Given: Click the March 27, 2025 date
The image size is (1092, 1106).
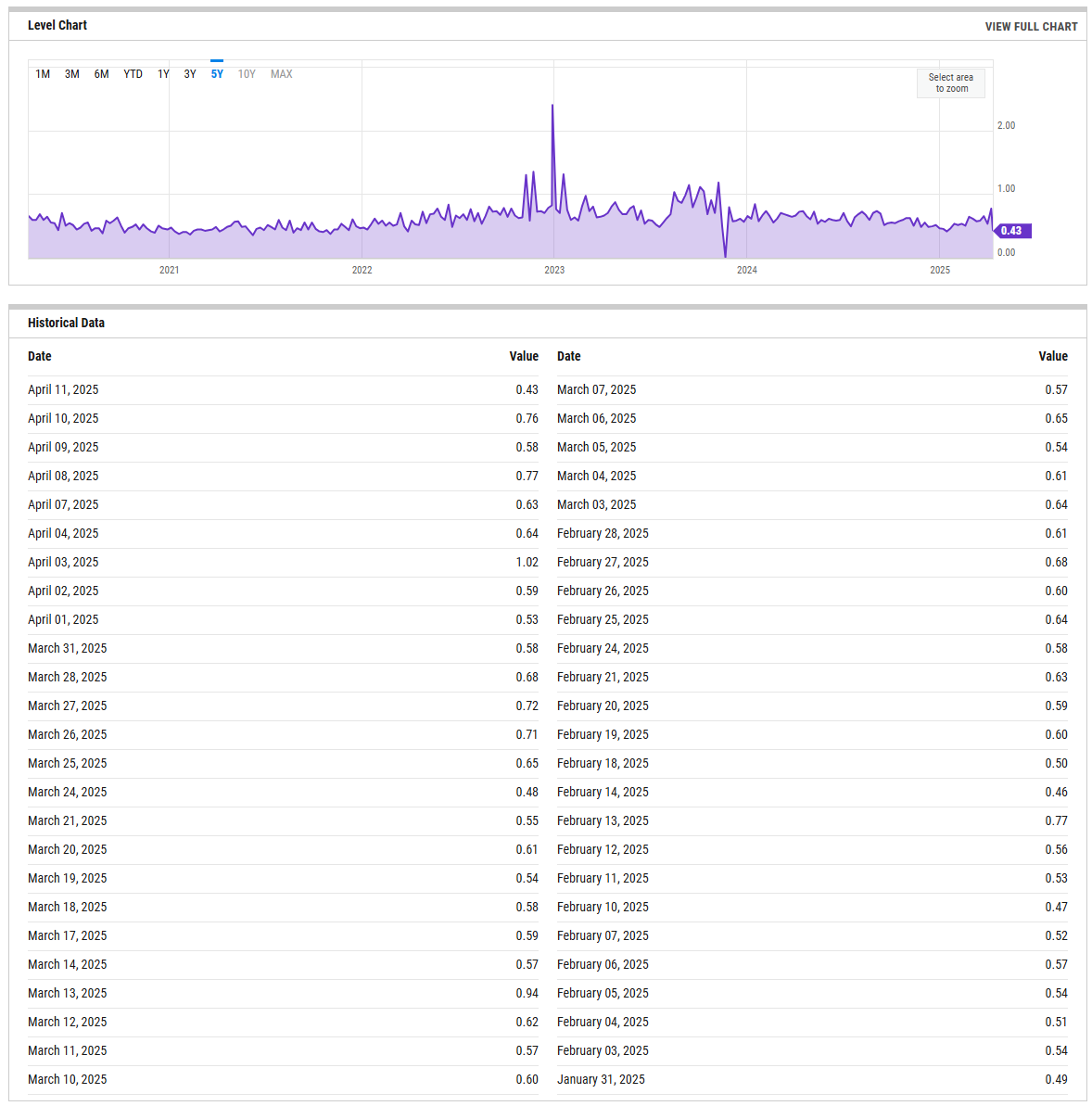Looking at the screenshot, I should pyautogui.click(x=67, y=706).
